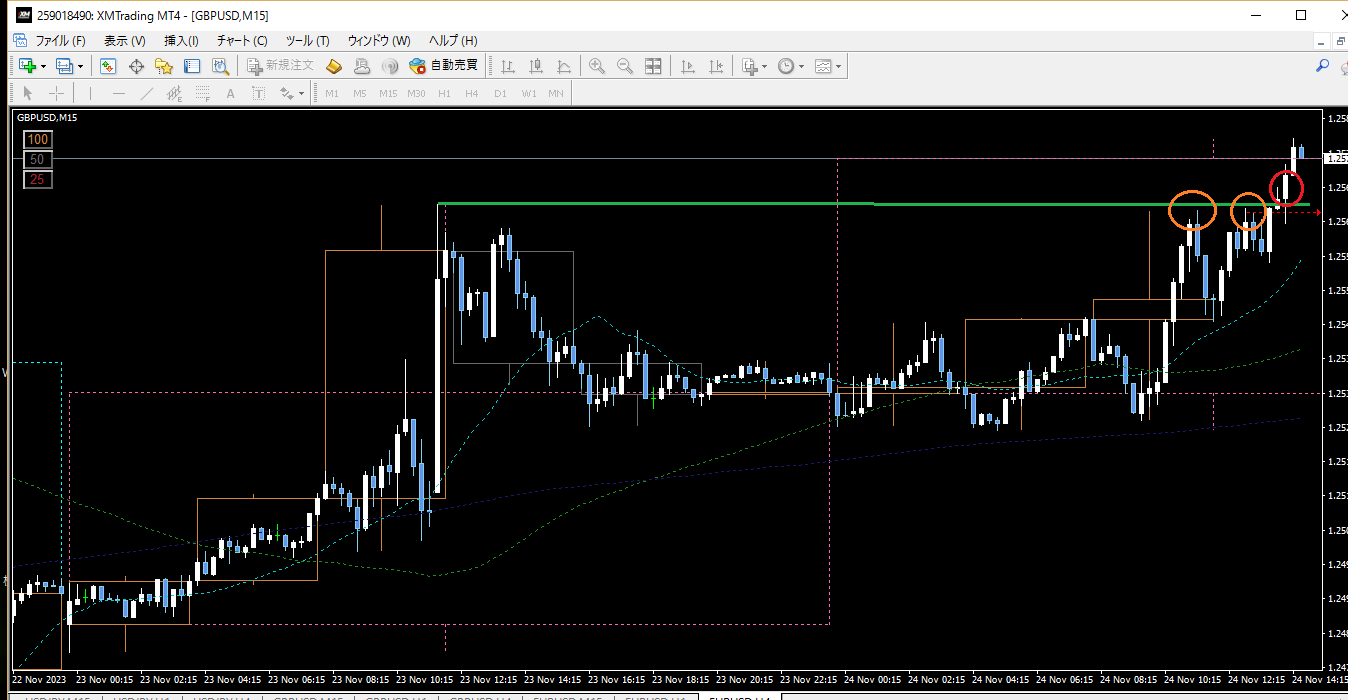Click the search magnifier at top right
1348x700 pixels.
(1322, 66)
